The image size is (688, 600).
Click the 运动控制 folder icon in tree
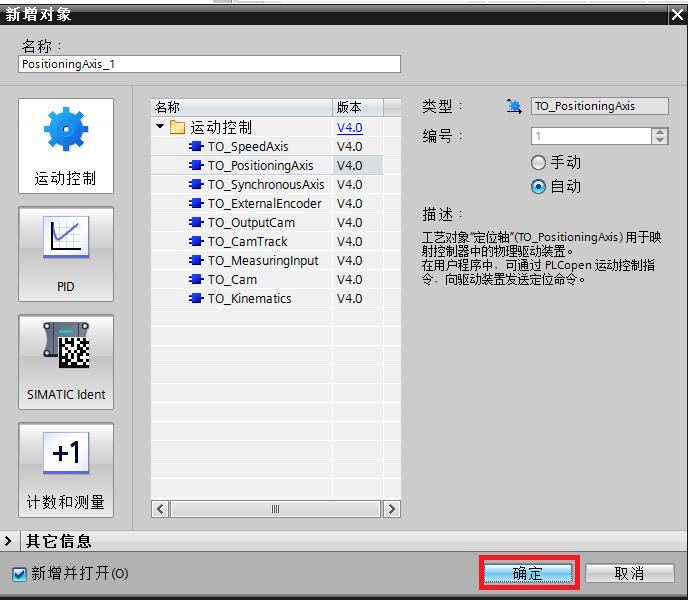pos(177,127)
